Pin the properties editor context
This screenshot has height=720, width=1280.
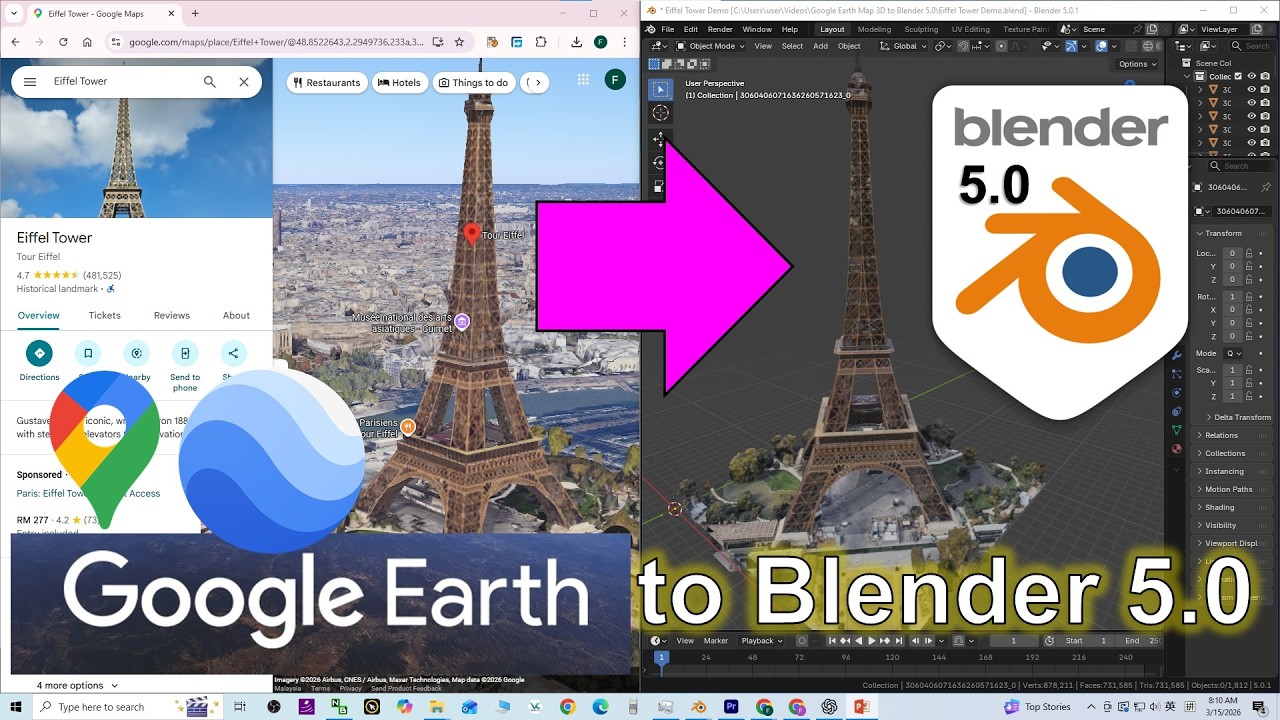1267,187
